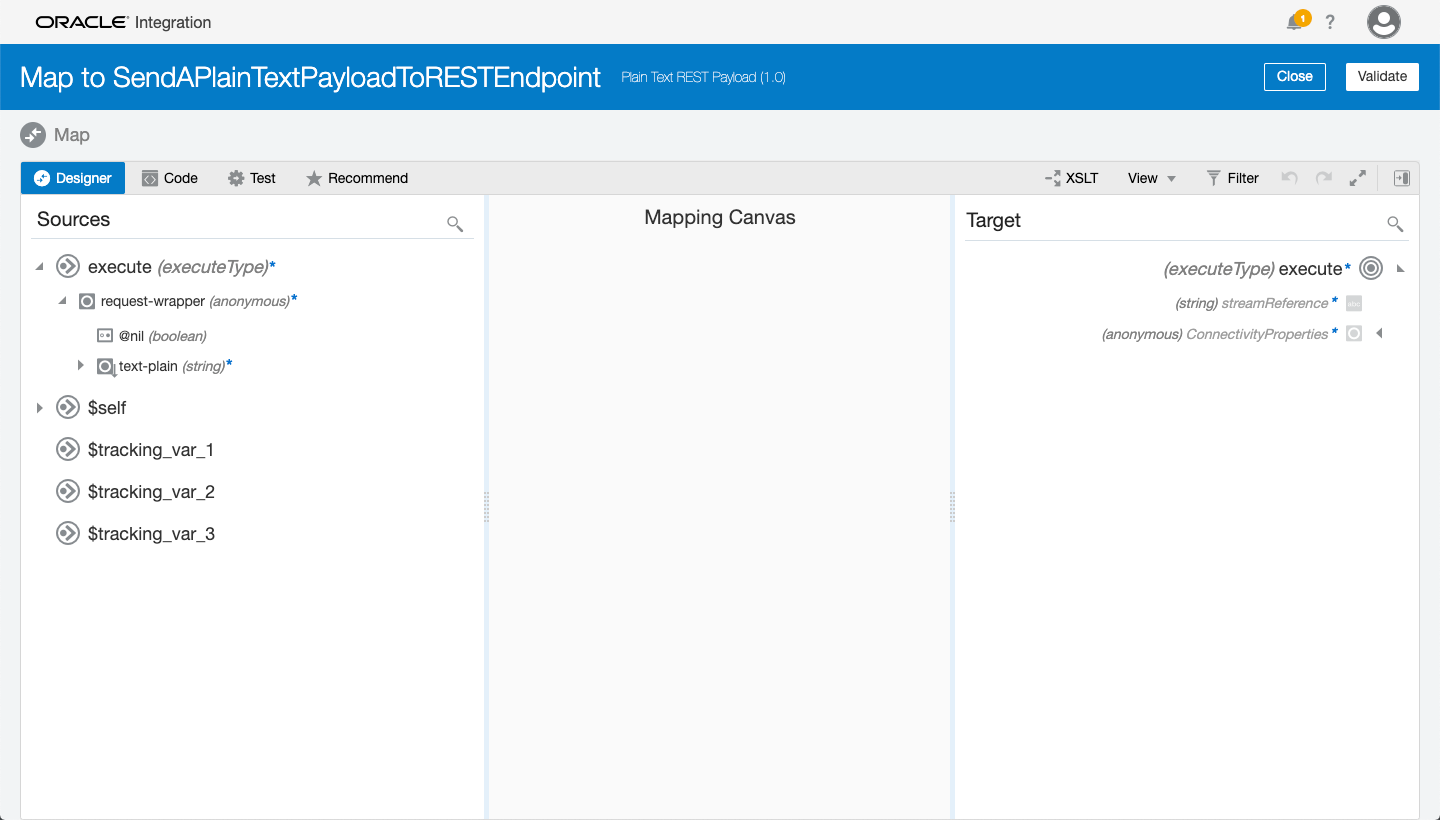The height and width of the screenshot is (820, 1440).
Task: Redo the mapping change
Action: 1324,178
